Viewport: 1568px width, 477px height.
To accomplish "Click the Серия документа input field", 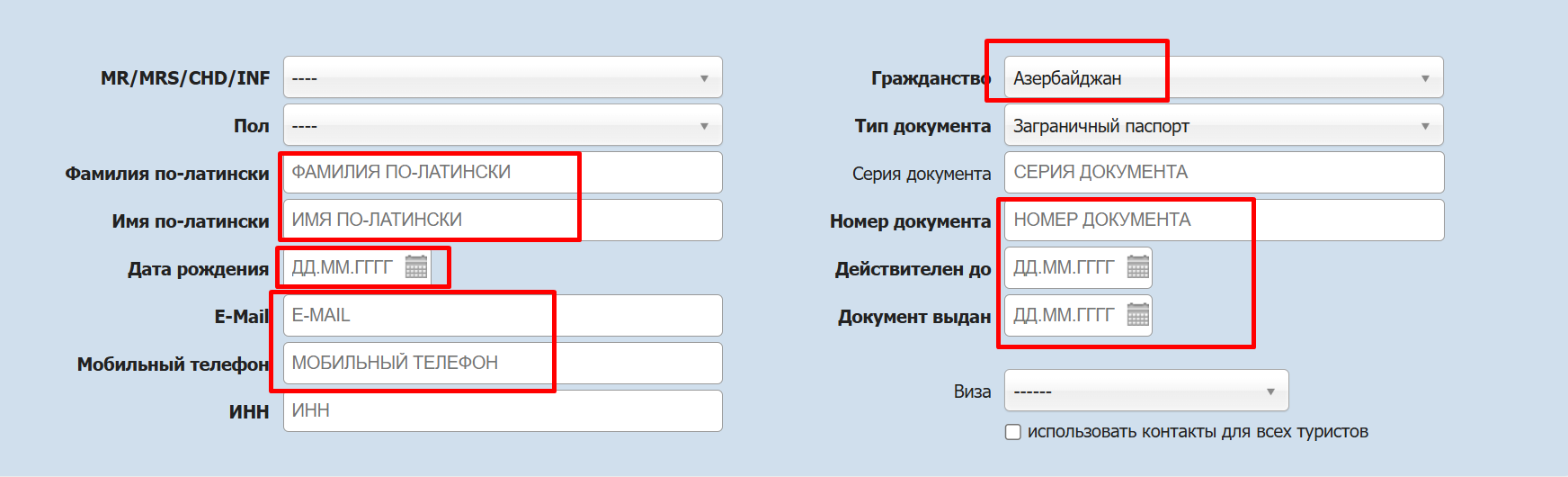I will point(1223,173).
